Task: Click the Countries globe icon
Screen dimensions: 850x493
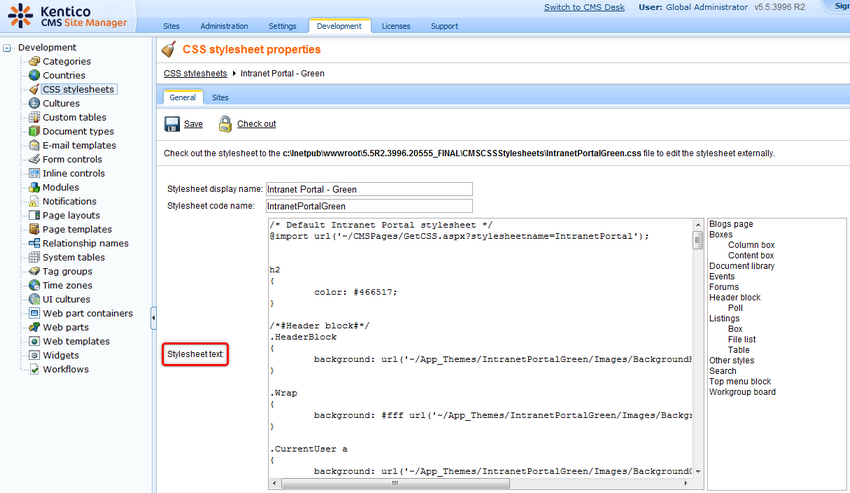Action: (34, 75)
